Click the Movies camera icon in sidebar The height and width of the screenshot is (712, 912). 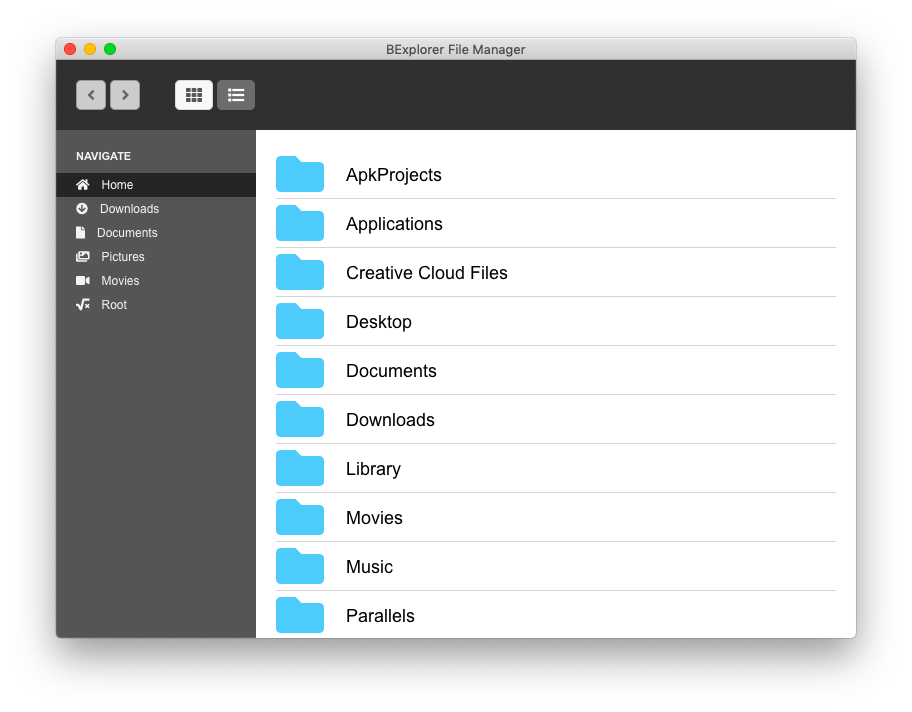point(83,280)
